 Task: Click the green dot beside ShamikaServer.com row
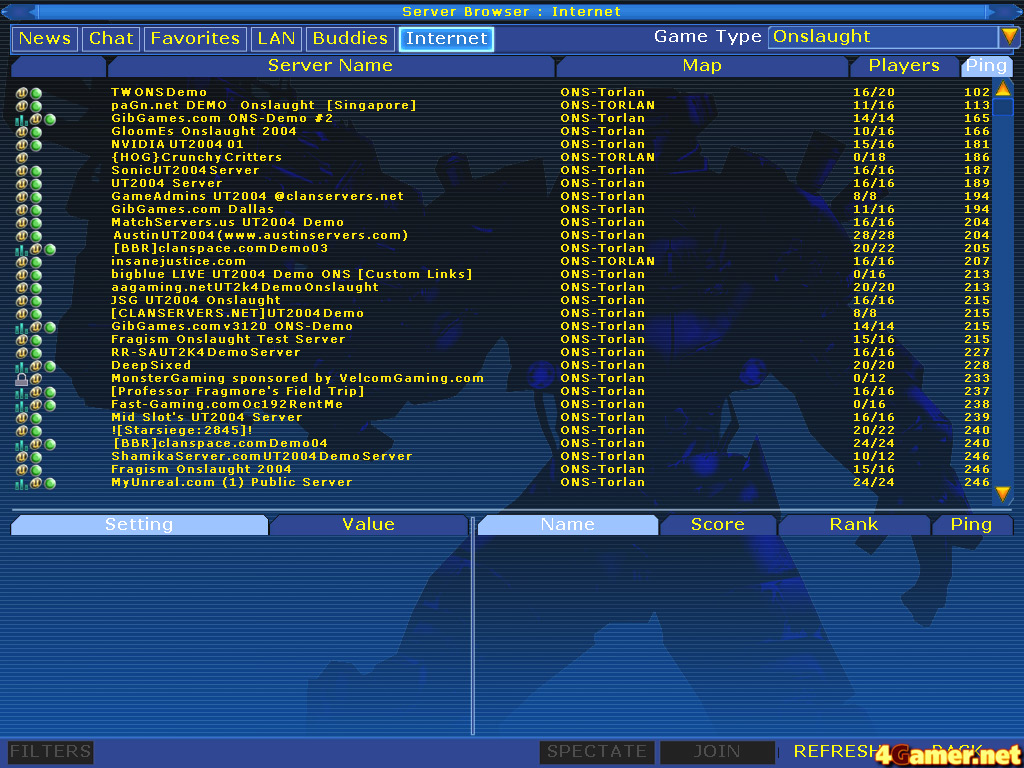point(36,457)
